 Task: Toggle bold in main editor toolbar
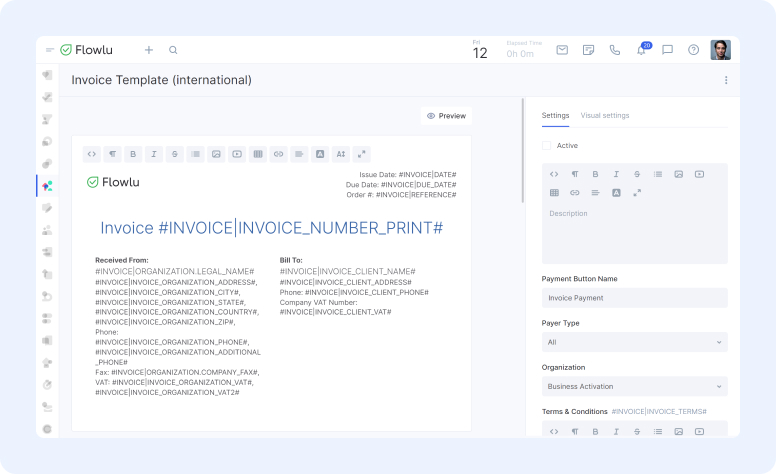click(133, 154)
